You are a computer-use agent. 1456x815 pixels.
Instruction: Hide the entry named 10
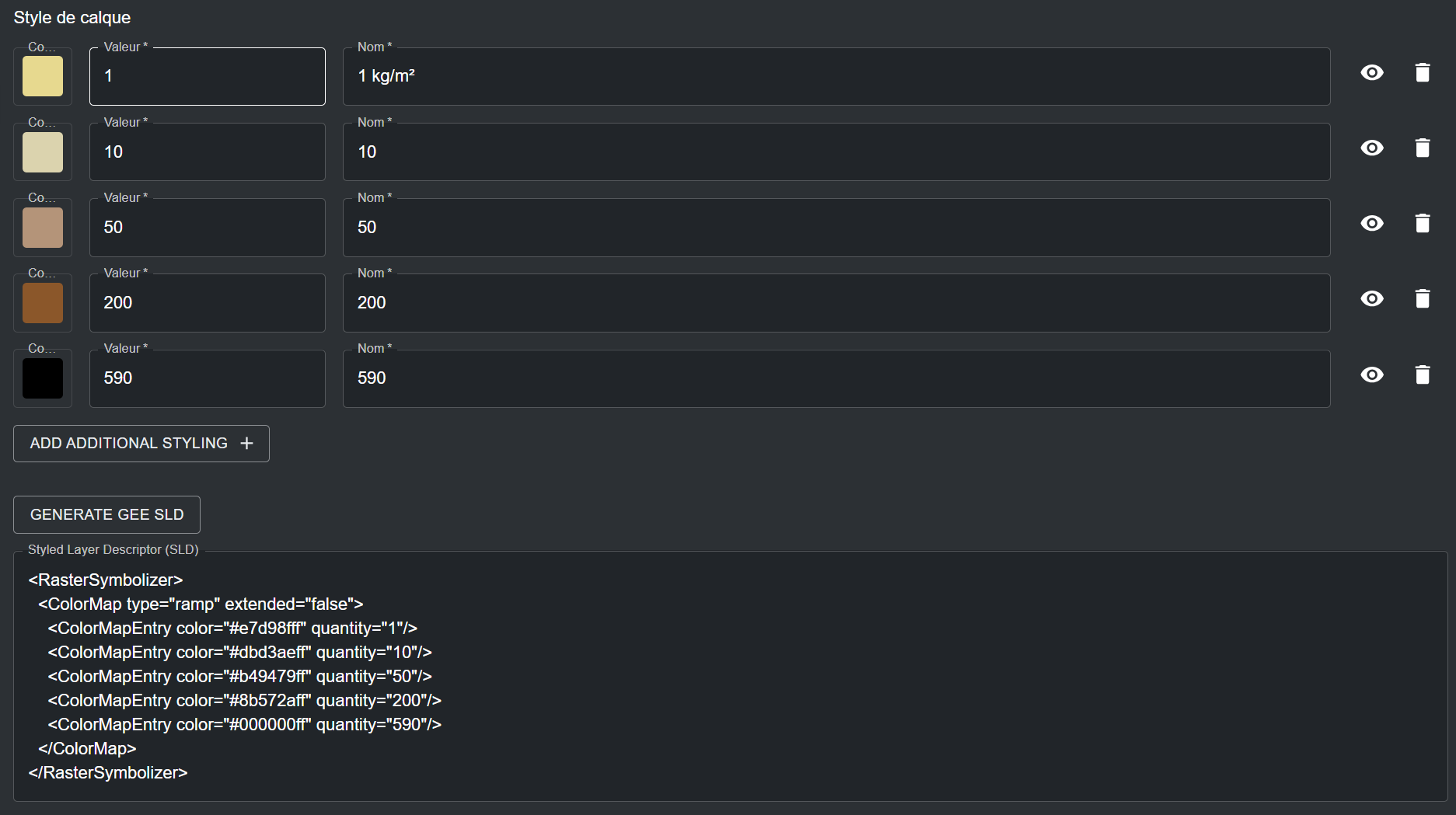(1372, 148)
